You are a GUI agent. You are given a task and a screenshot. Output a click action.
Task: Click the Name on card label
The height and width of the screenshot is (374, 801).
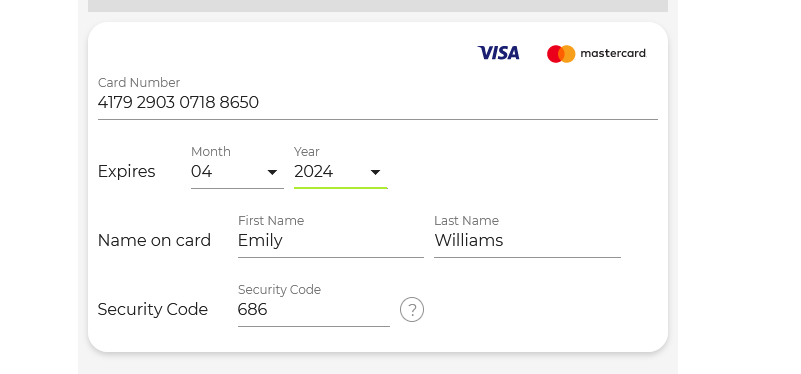pos(154,240)
